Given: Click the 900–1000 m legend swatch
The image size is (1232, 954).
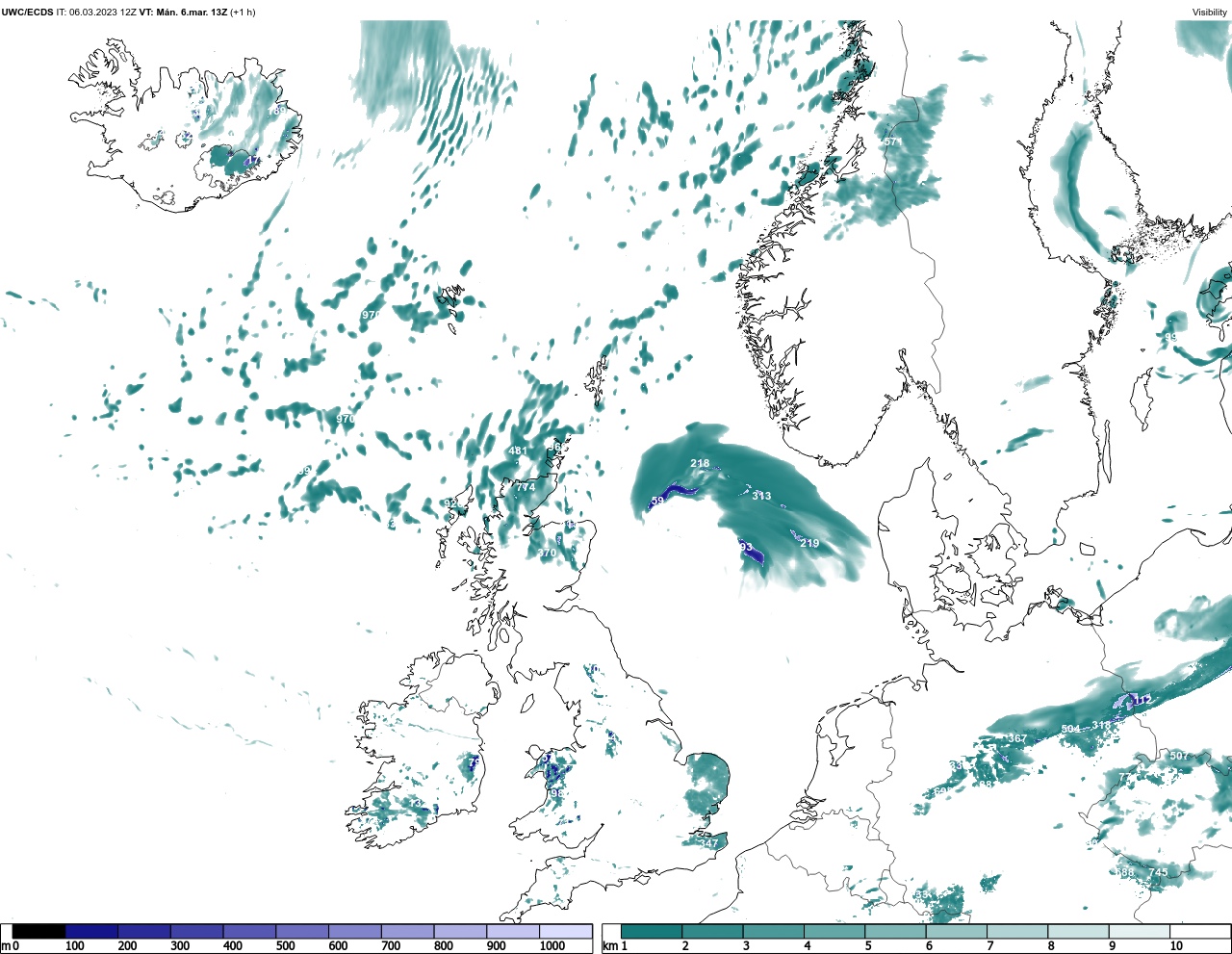Looking at the screenshot, I should tap(512, 931).
